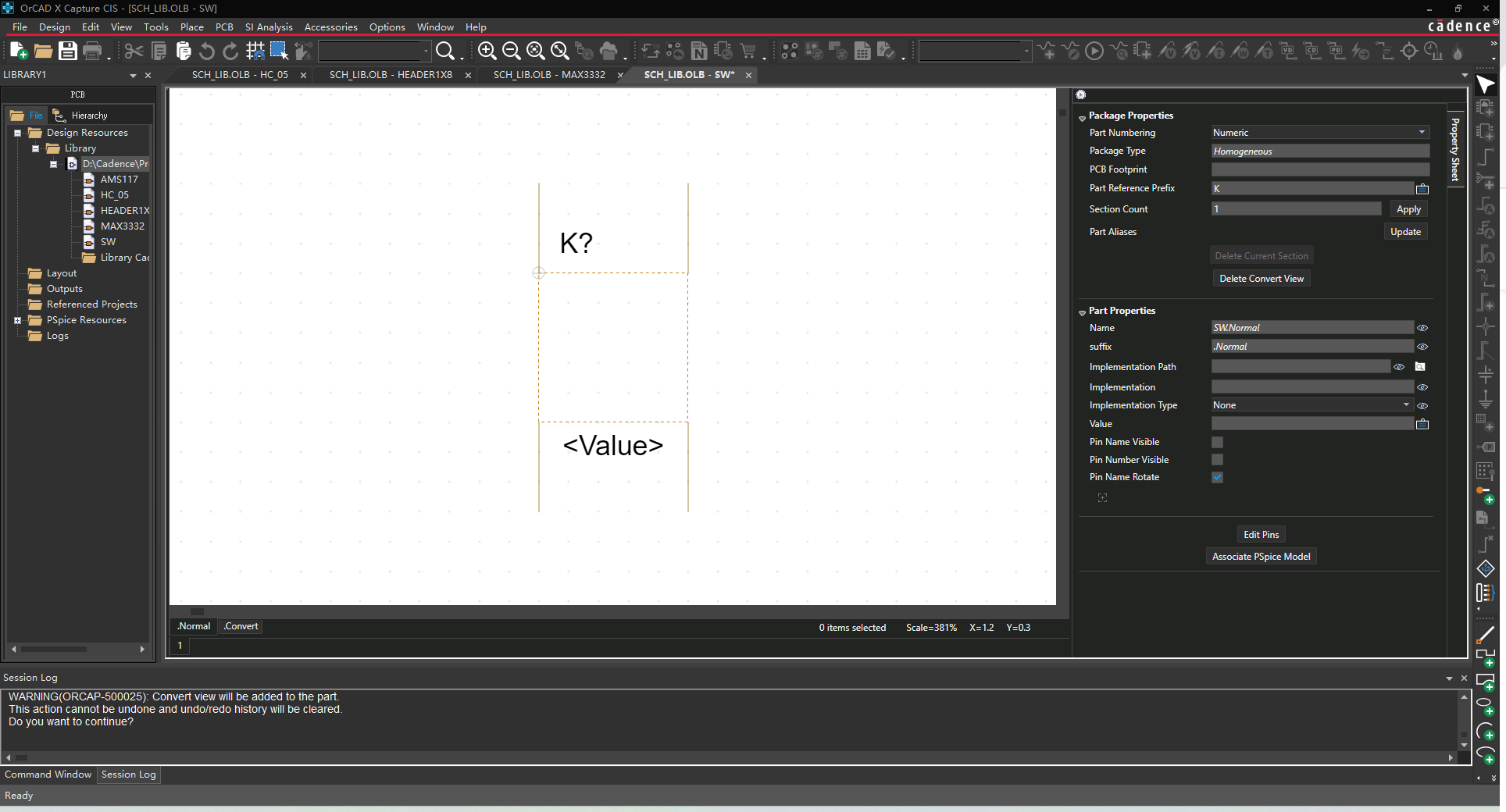
Task: Toggle visibility eye for Implementation Path
Action: [1399, 367]
